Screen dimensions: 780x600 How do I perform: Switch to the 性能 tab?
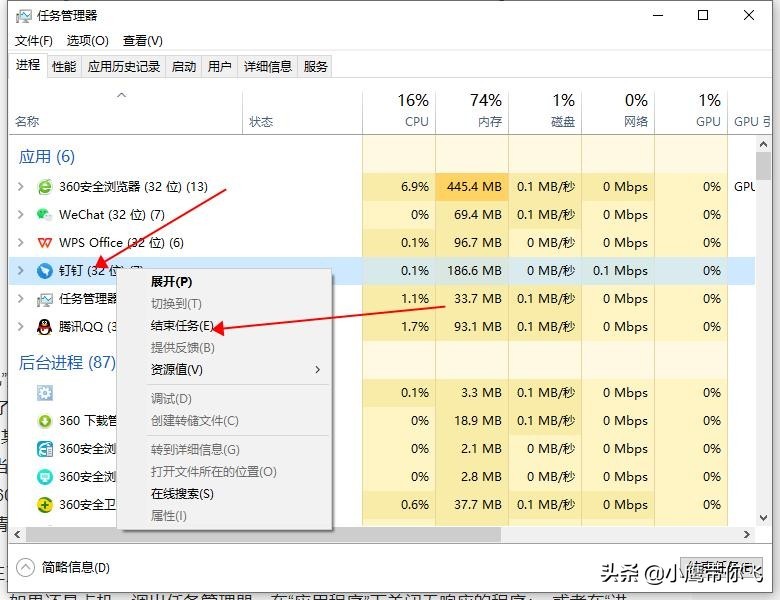(64, 66)
